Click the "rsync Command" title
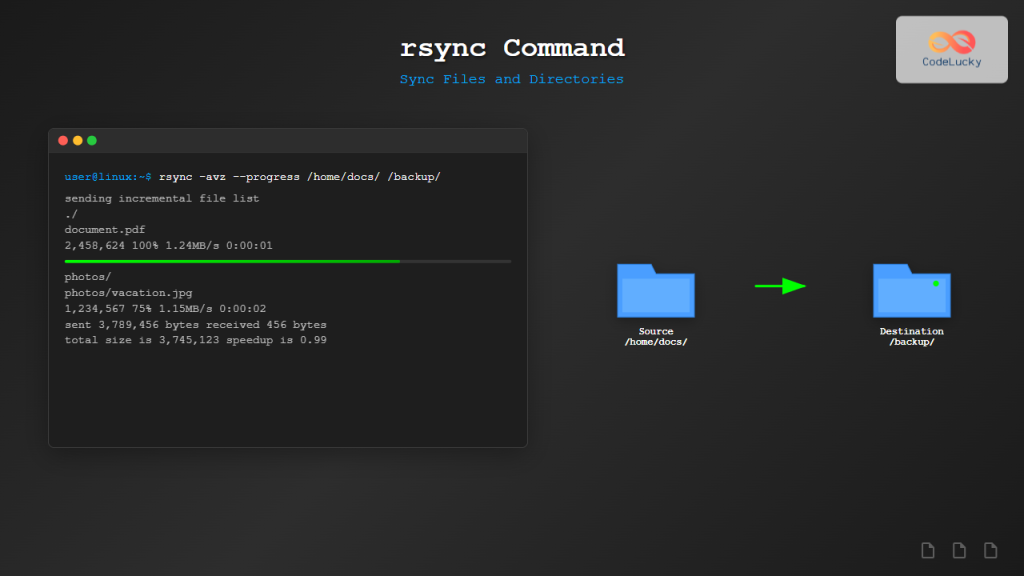The height and width of the screenshot is (576, 1024). 512,48
